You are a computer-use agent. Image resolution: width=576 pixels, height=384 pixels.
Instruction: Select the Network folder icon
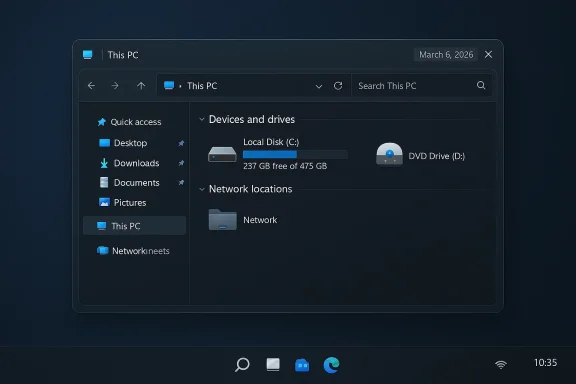[223, 220]
